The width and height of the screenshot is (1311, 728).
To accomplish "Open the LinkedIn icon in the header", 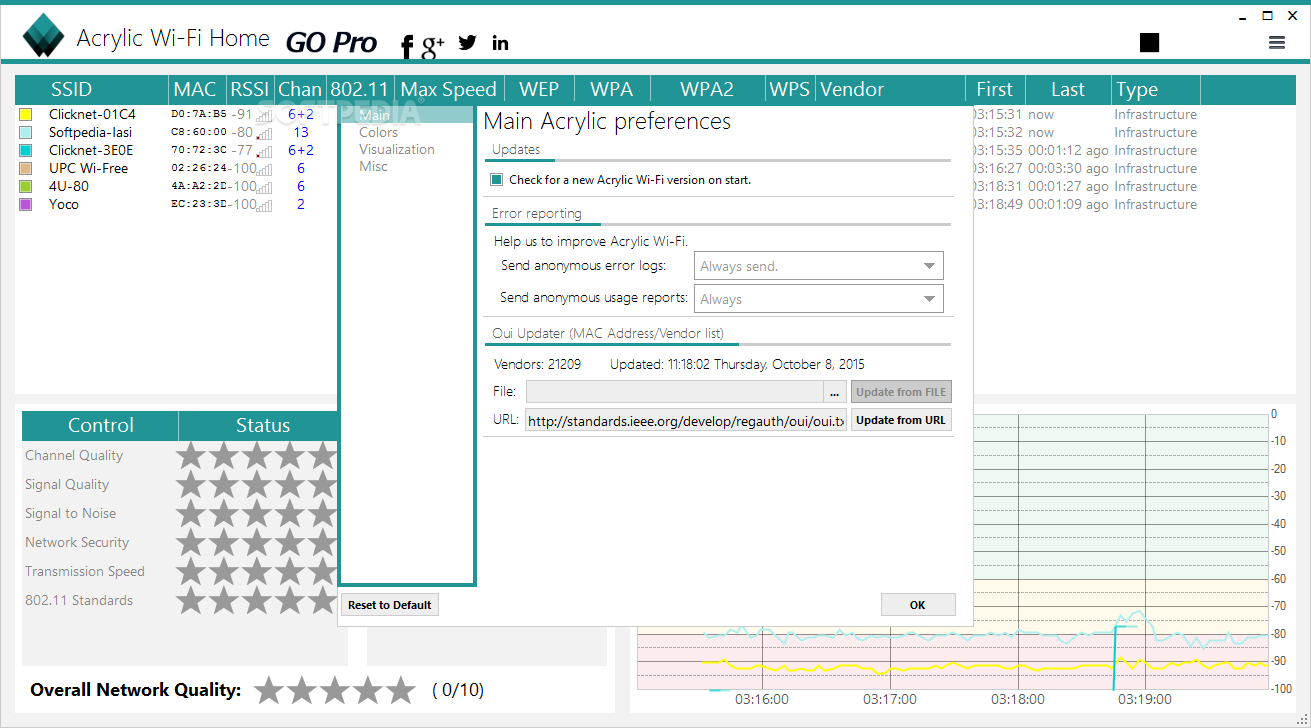I will [x=500, y=42].
